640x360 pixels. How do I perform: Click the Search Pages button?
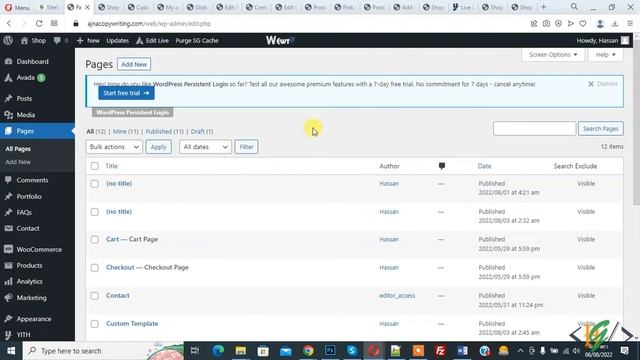tap(600, 129)
